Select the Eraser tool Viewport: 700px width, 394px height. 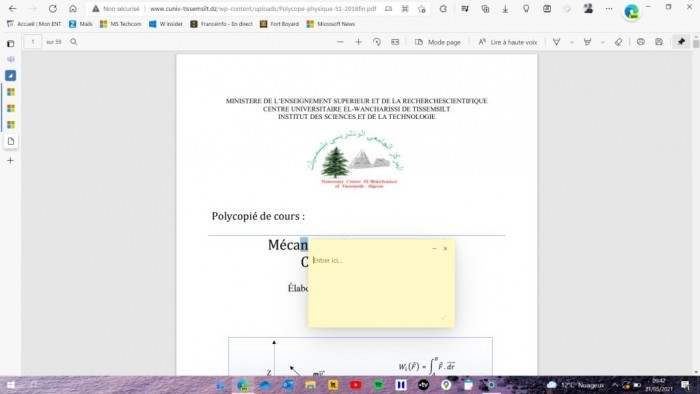[x=618, y=42]
